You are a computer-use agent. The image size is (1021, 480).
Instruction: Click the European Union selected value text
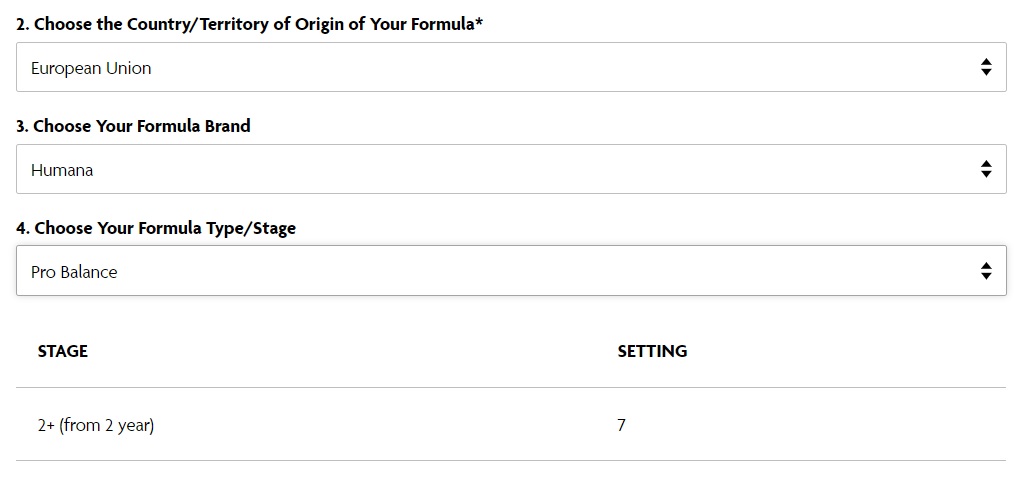tap(91, 68)
